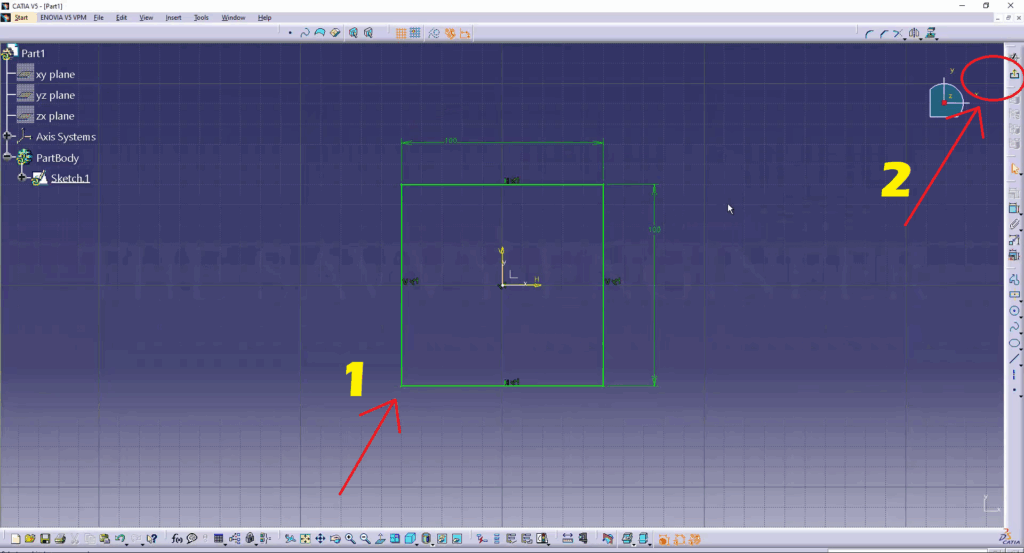Open the Tools menu
Screen dimensions: 1024x553
[201, 18]
